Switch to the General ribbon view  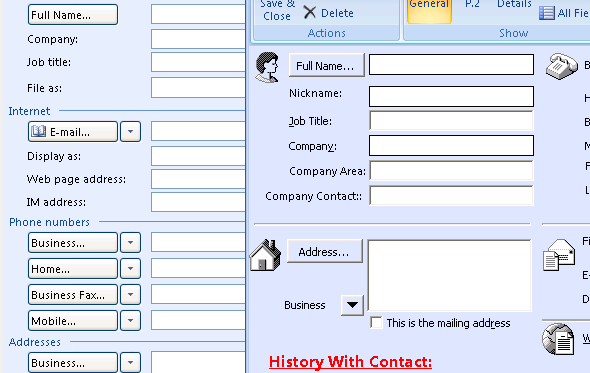429,11
